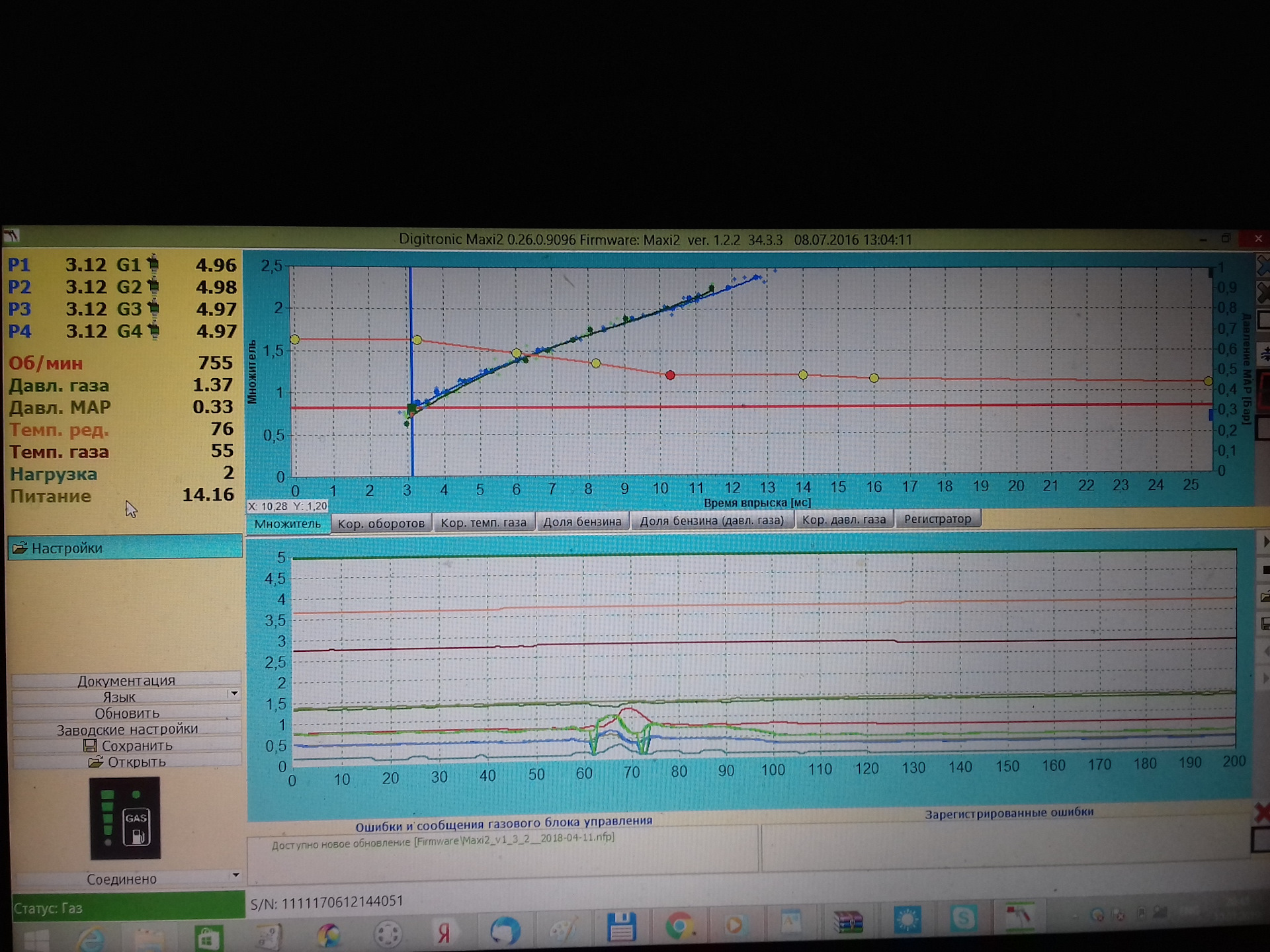Click blue MAP pressure marker on right axis

pos(1211,415)
